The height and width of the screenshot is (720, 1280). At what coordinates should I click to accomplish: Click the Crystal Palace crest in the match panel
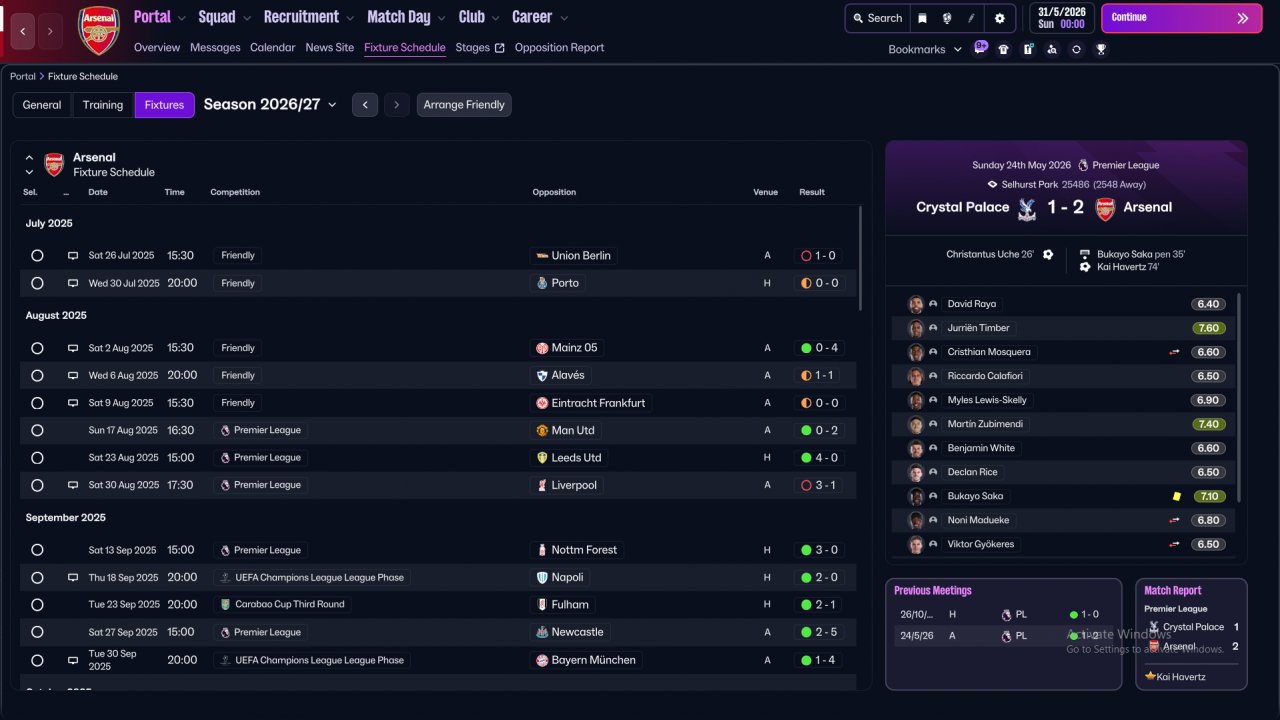pyautogui.click(x=1026, y=208)
